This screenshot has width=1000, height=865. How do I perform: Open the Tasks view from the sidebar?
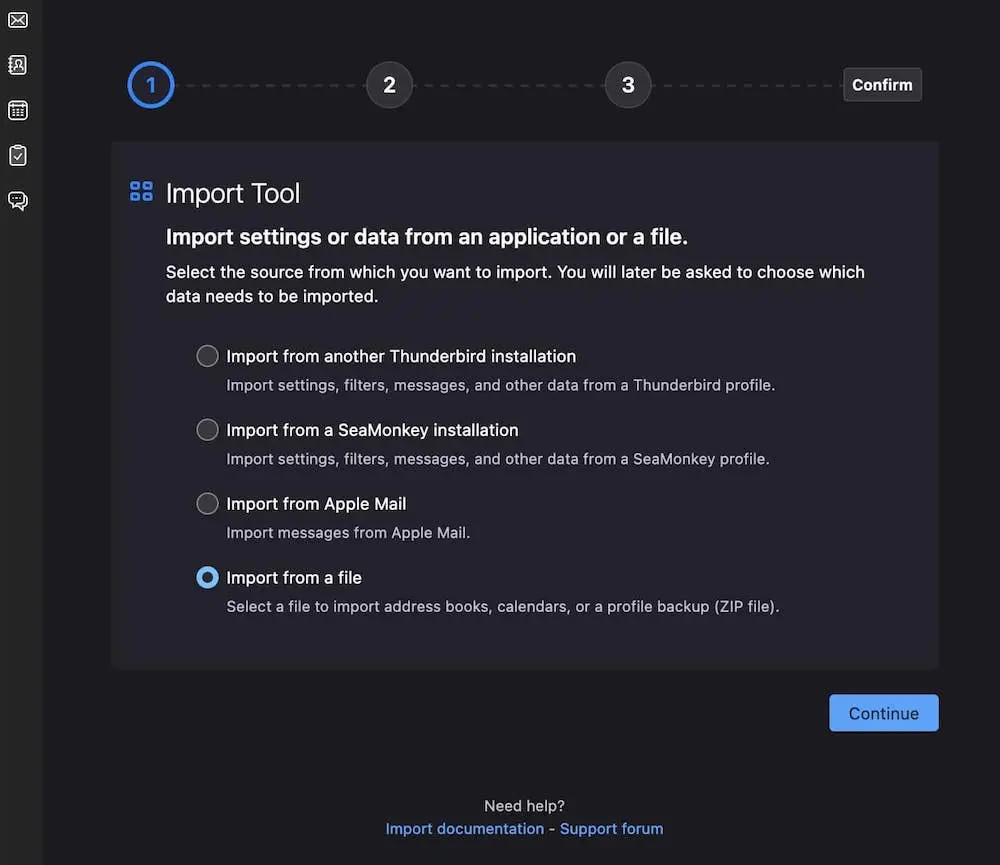point(17,155)
